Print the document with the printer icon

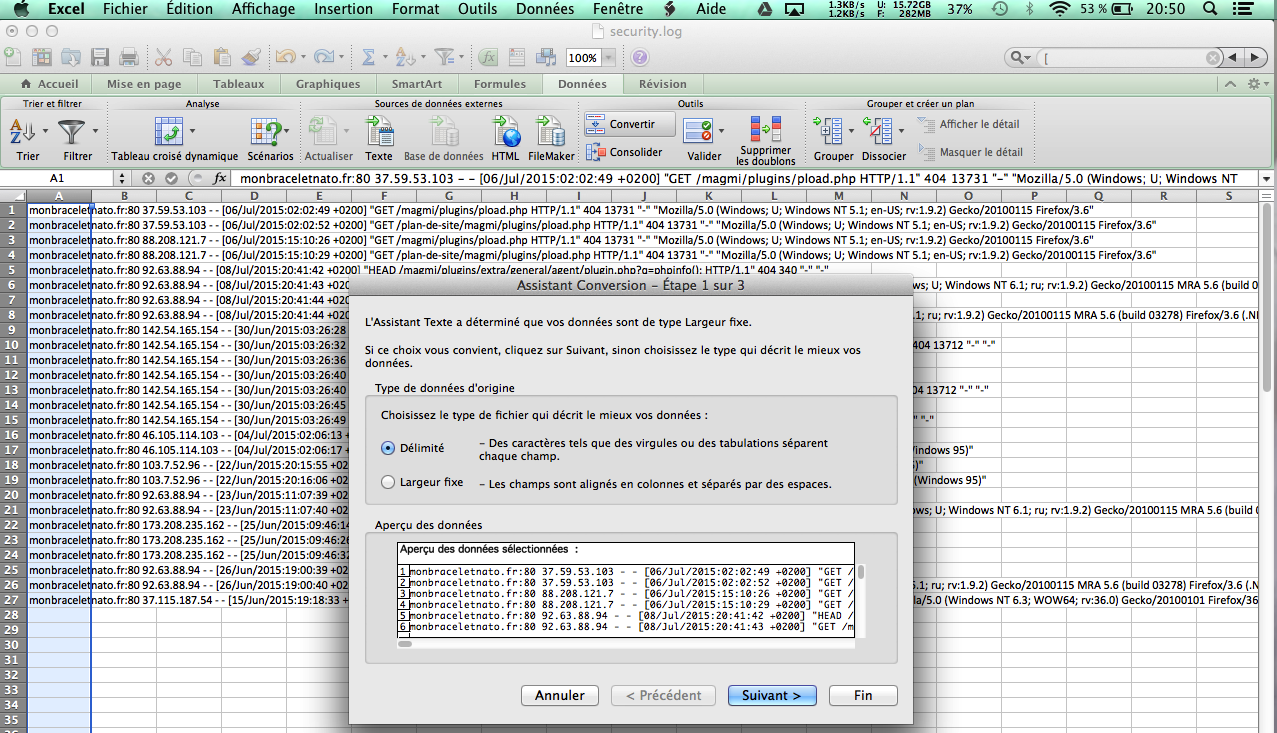(128, 57)
